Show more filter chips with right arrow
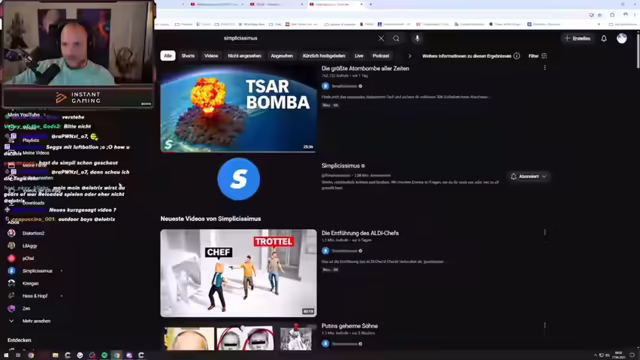The width and height of the screenshot is (640, 360). coord(410,56)
